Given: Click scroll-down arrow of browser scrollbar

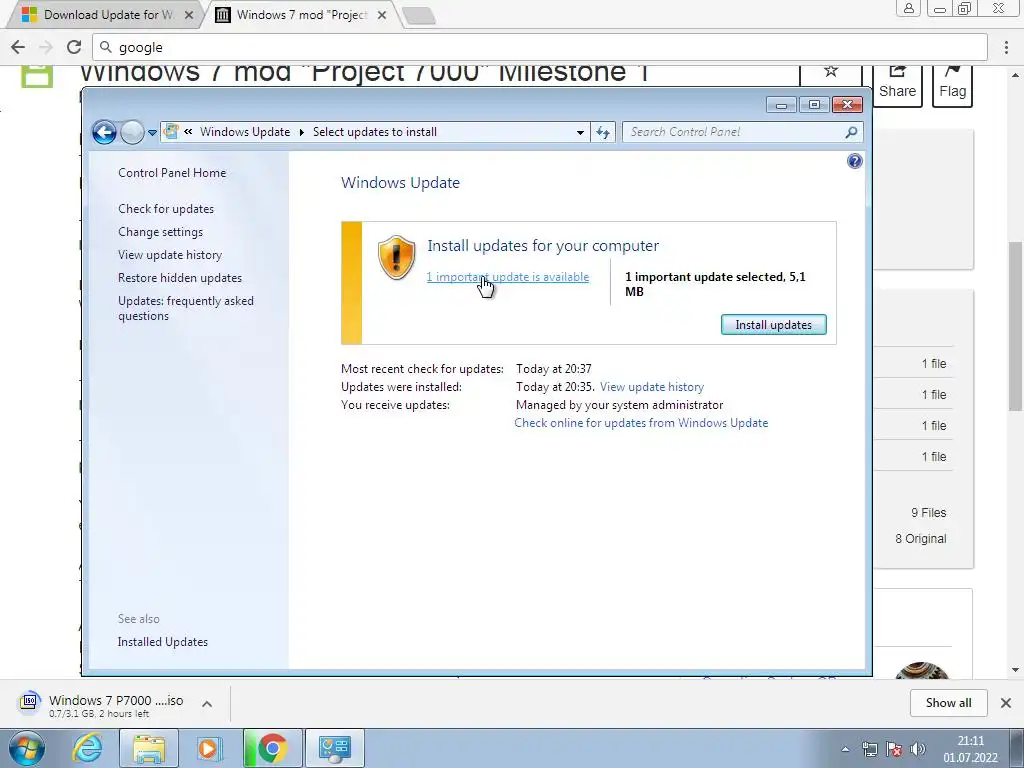Looking at the screenshot, I should (1015, 669).
